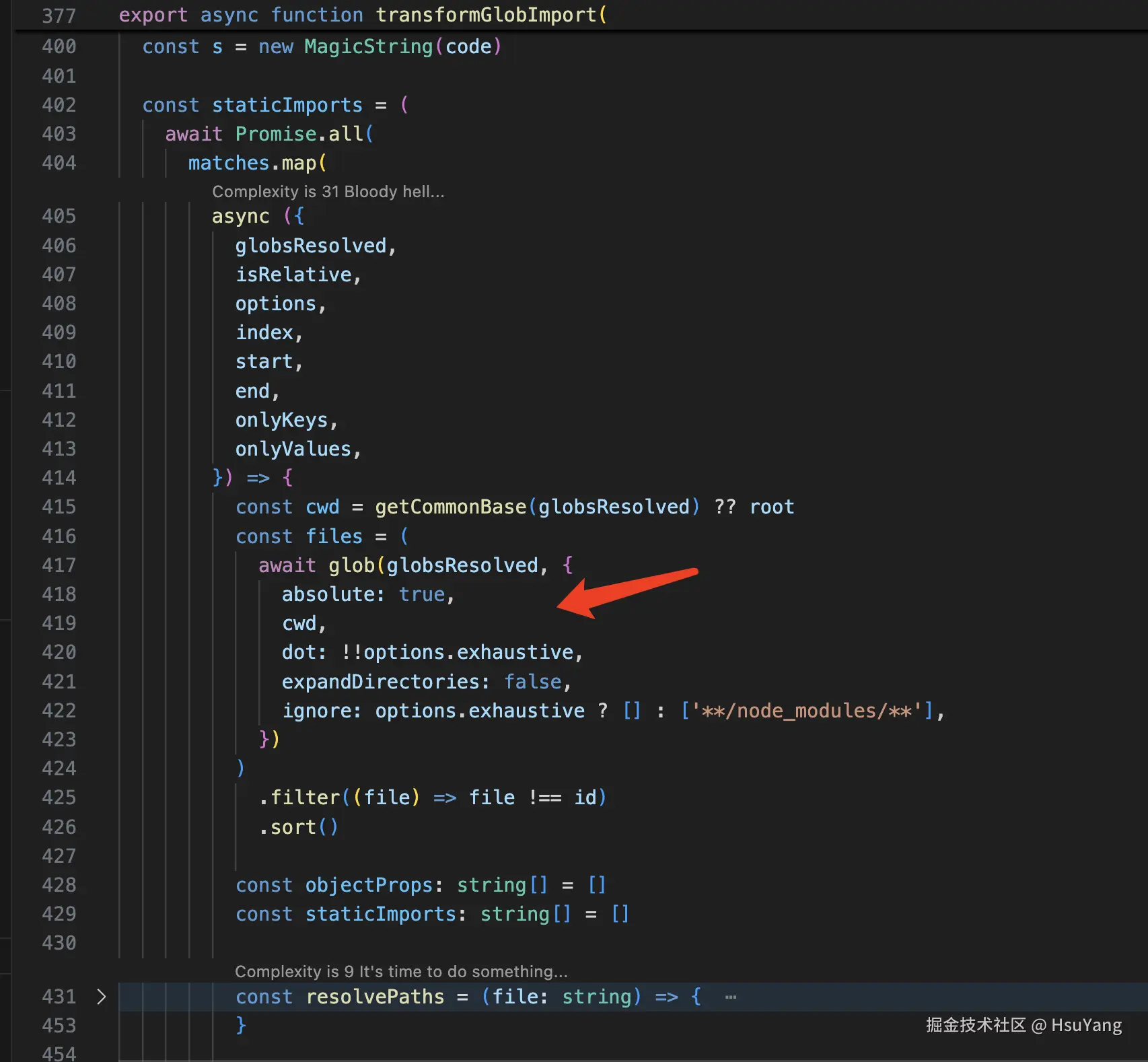Click the 'id' identifier on line 425
This screenshot has width=1148, height=1062.
(585, 798)
